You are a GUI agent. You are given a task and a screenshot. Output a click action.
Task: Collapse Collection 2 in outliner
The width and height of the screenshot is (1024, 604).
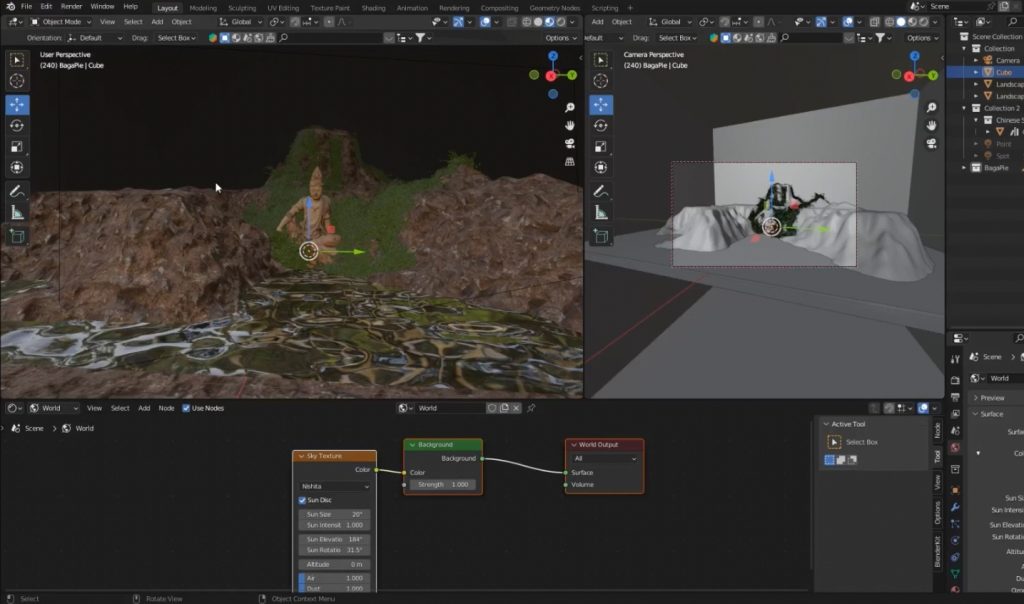(x=965, y=108)
